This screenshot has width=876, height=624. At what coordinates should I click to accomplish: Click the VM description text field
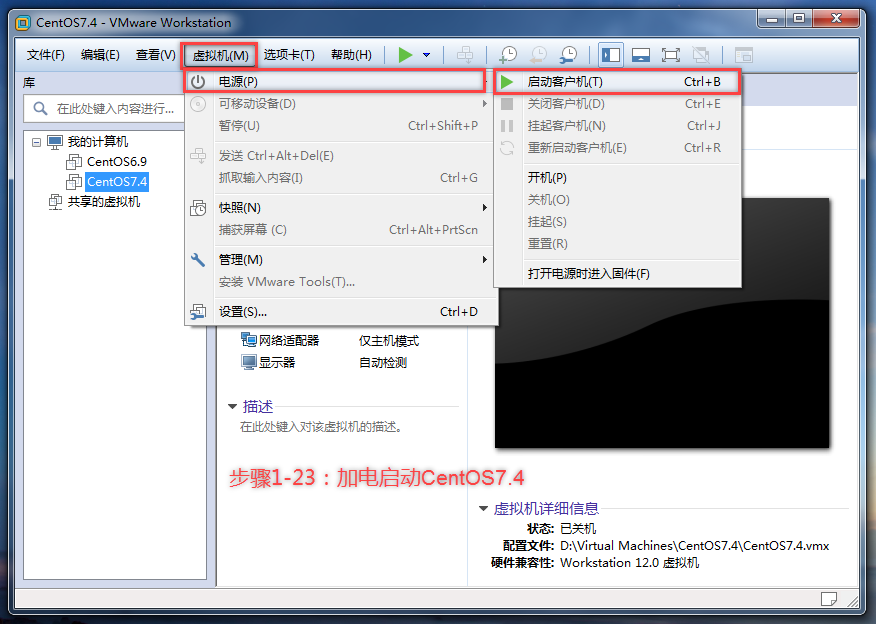(x=321, y=427)
